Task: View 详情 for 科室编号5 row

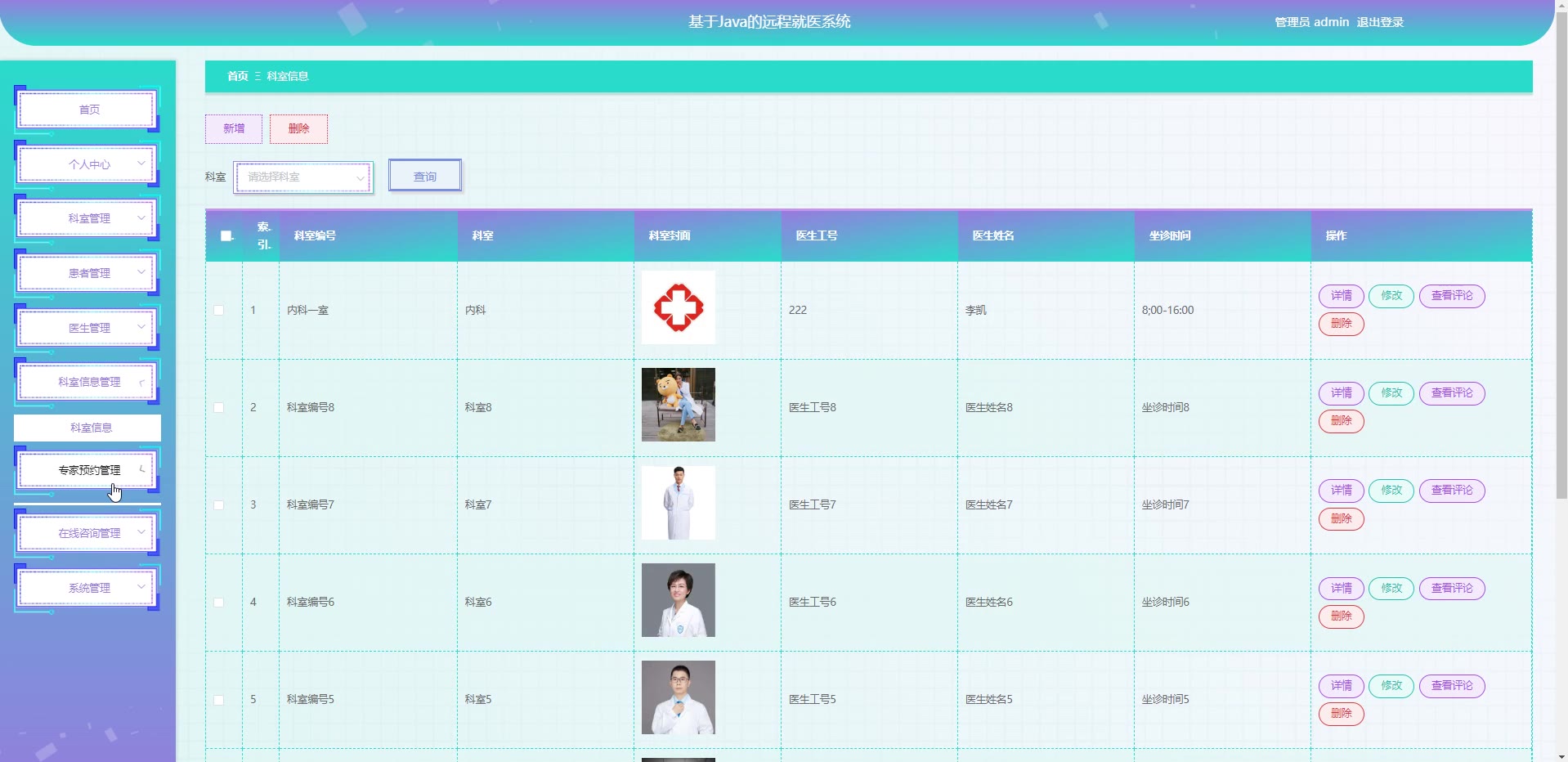Action: tap(1342, 686)
